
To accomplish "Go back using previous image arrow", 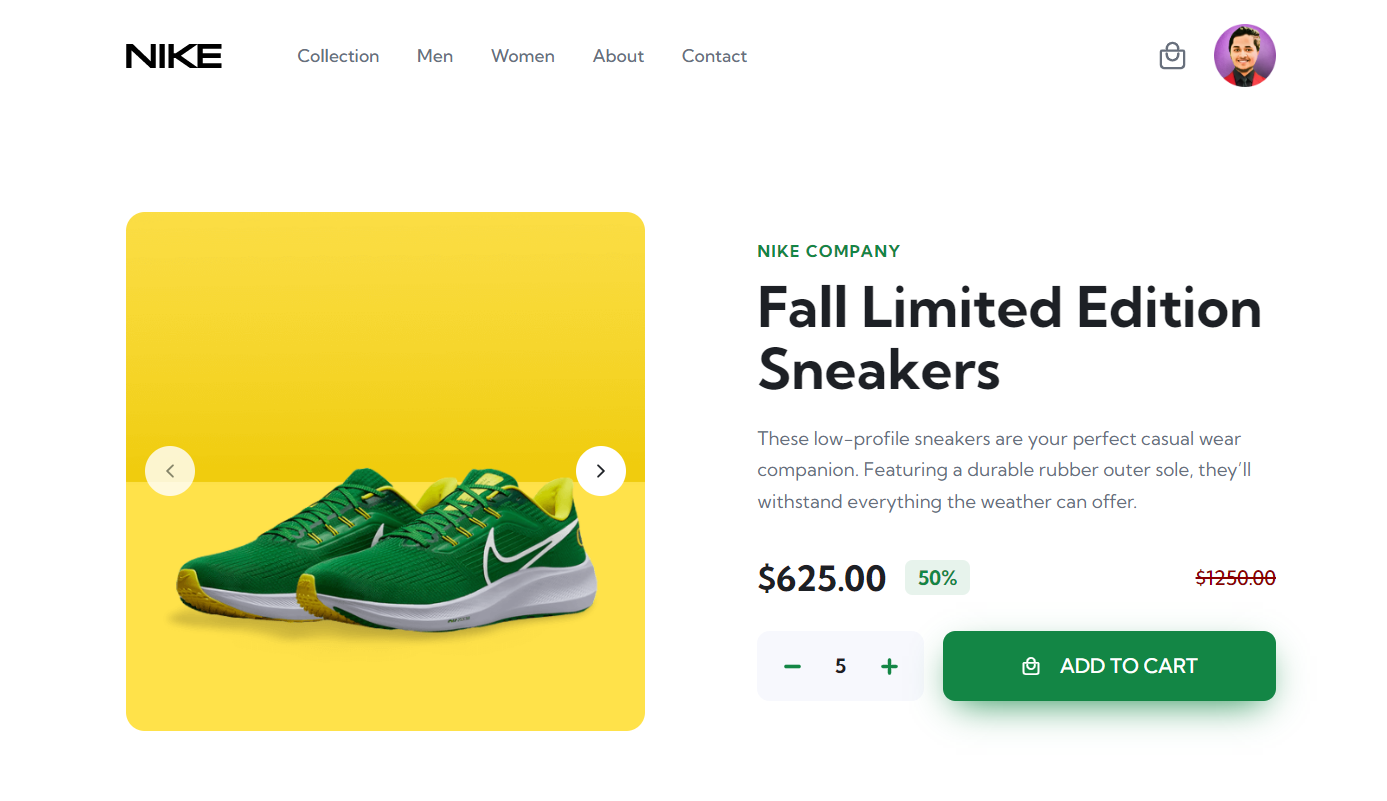I will coord(170,470).
